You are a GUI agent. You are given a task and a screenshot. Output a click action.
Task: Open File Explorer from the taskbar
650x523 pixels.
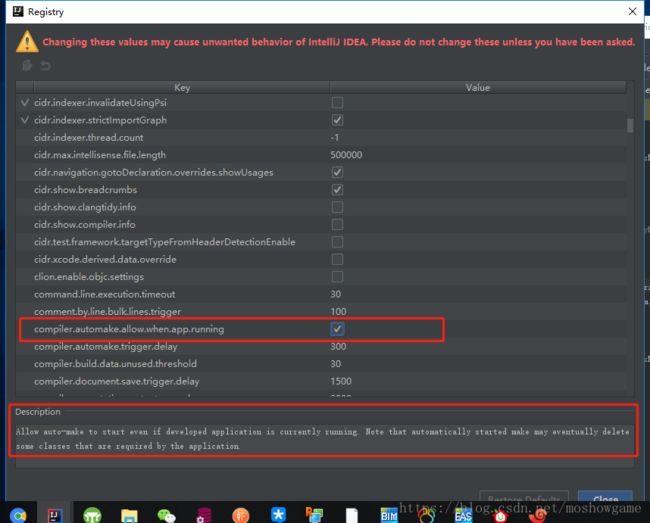(x=129, y=515)
